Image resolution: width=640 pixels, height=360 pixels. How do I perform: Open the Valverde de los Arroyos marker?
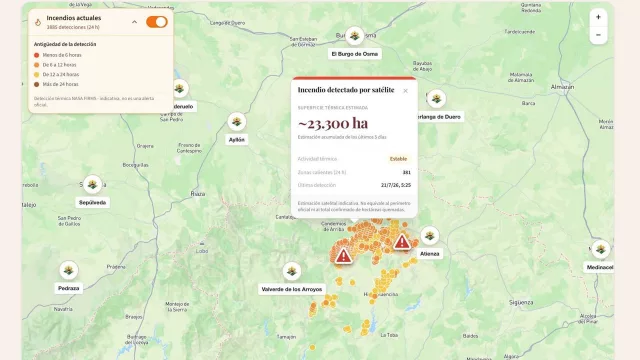pyautogui.click(x=292, y=271)
